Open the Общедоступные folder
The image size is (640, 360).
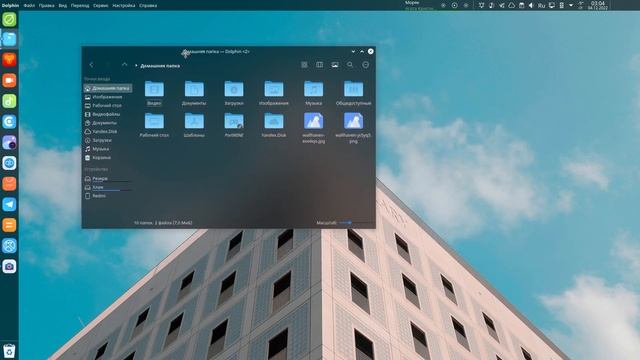pyautogui.click(x=353, y=93)
